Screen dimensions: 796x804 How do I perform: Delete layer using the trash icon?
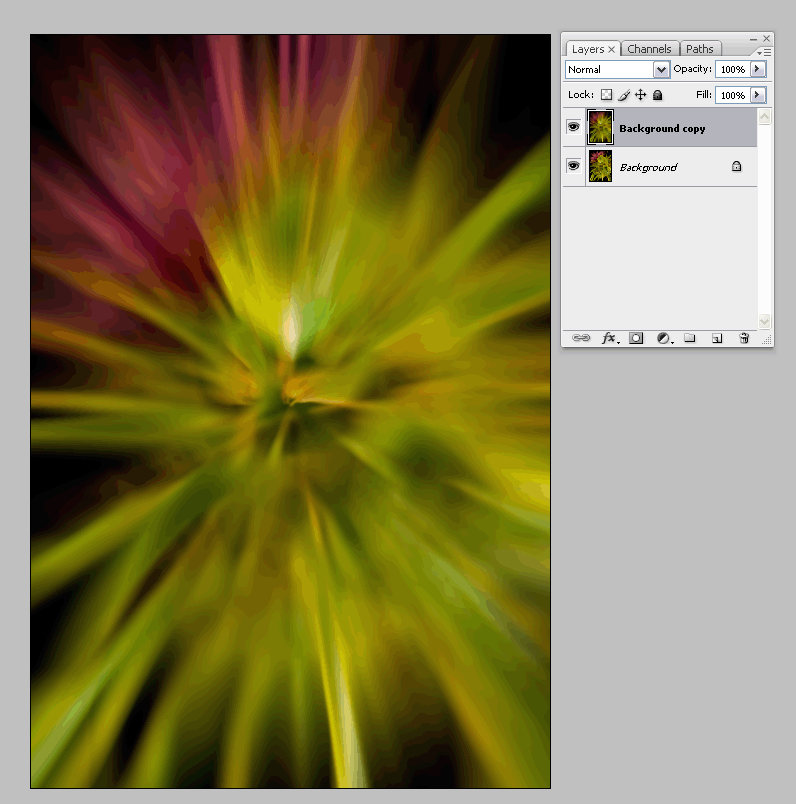[744, 339]
